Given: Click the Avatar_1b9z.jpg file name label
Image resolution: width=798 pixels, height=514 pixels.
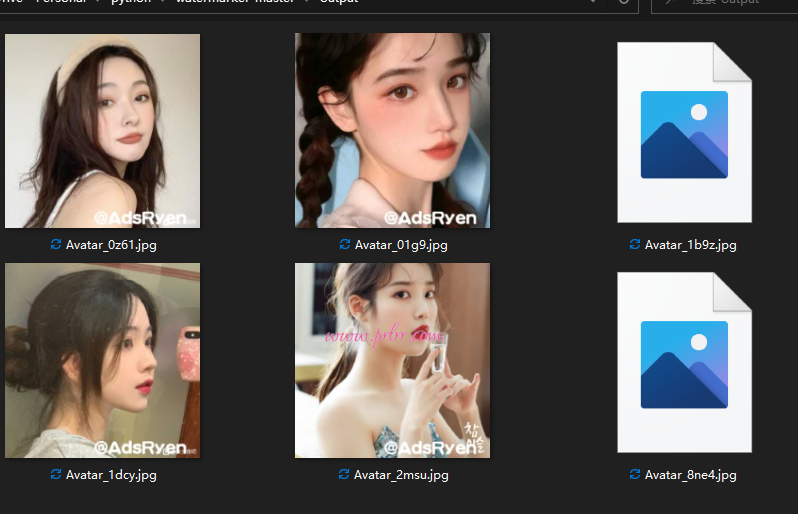Looking at the screenshot, I should [x=691, y=245].
